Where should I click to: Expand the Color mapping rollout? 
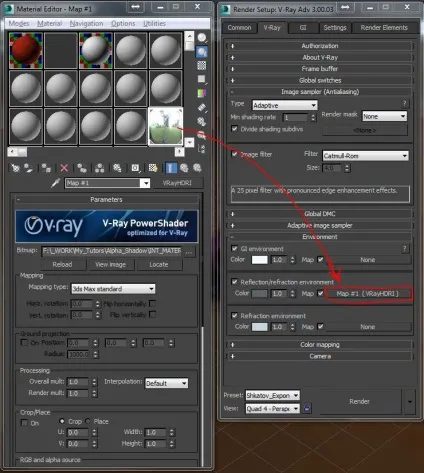pos(320,345)
